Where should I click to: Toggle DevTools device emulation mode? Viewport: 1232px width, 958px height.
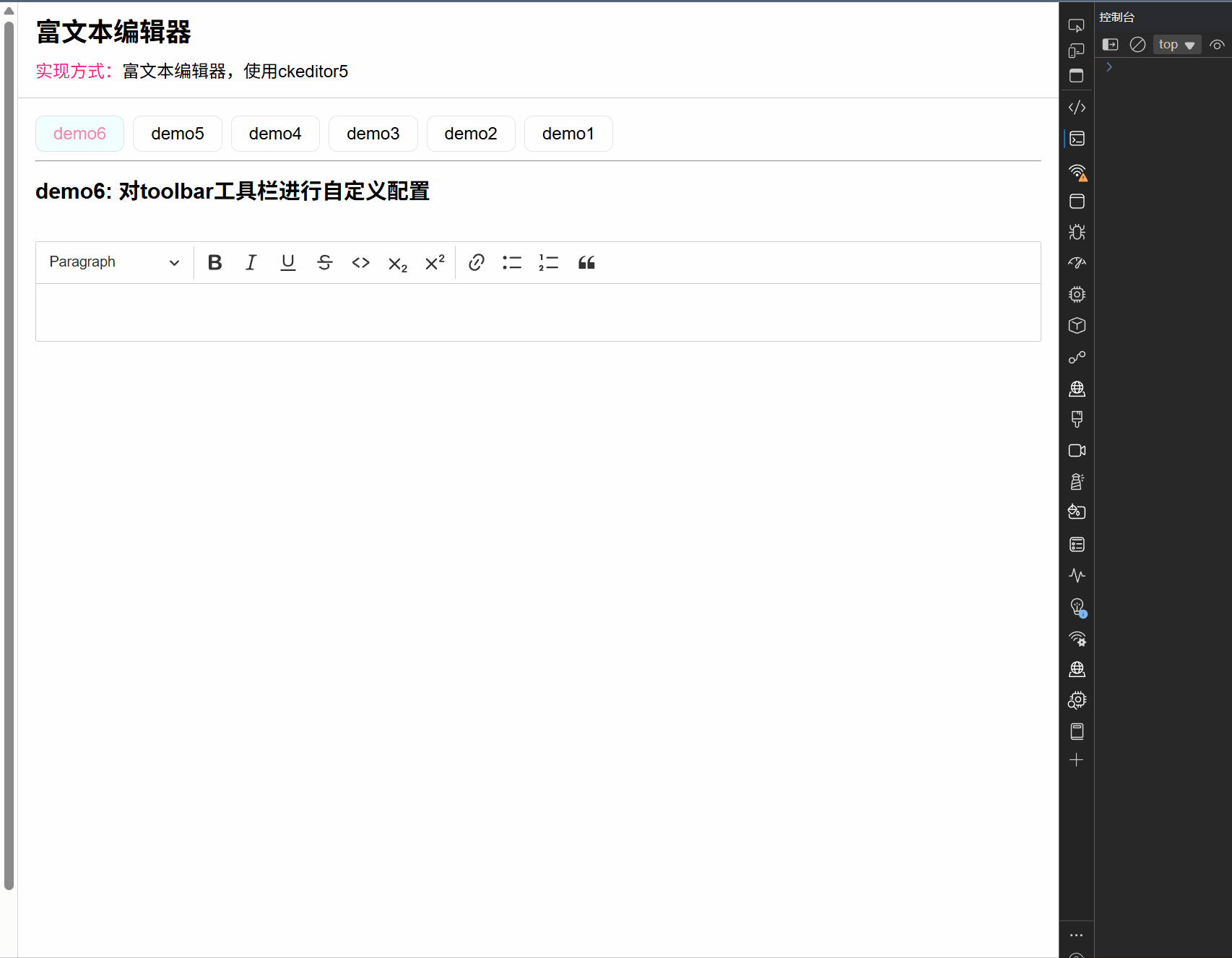point(1077,51)
